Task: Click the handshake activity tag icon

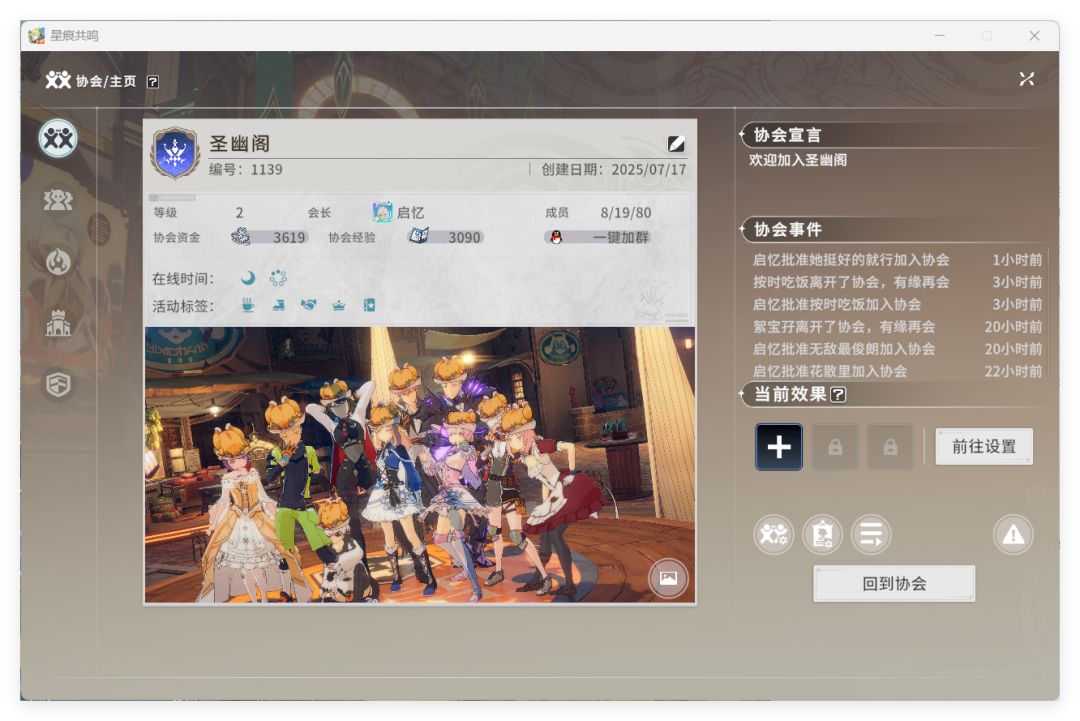Action: coord(309,304)
